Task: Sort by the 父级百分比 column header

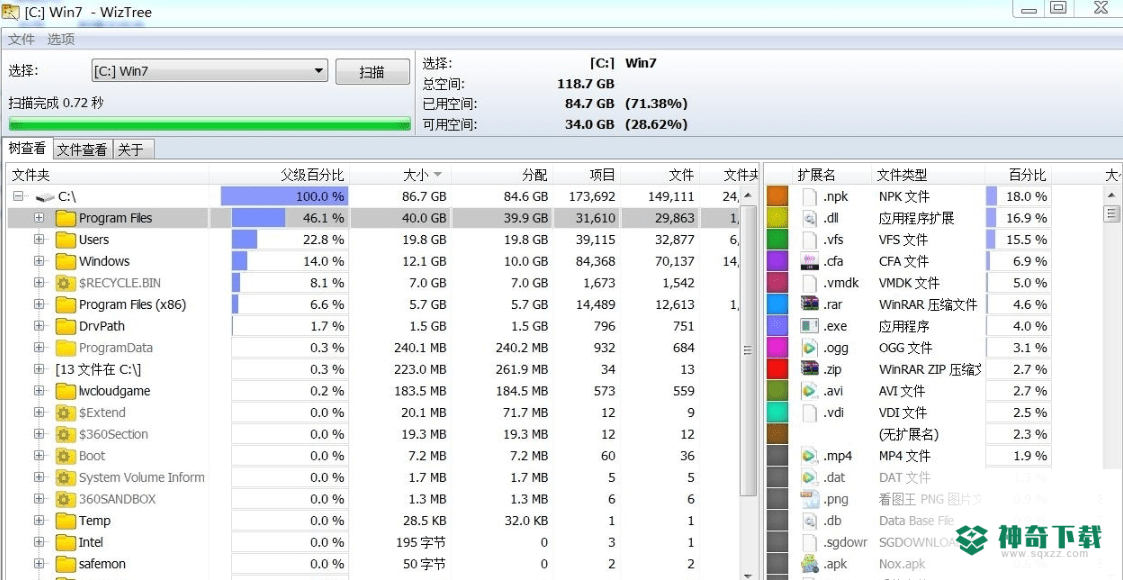Action: pos(279,175)
